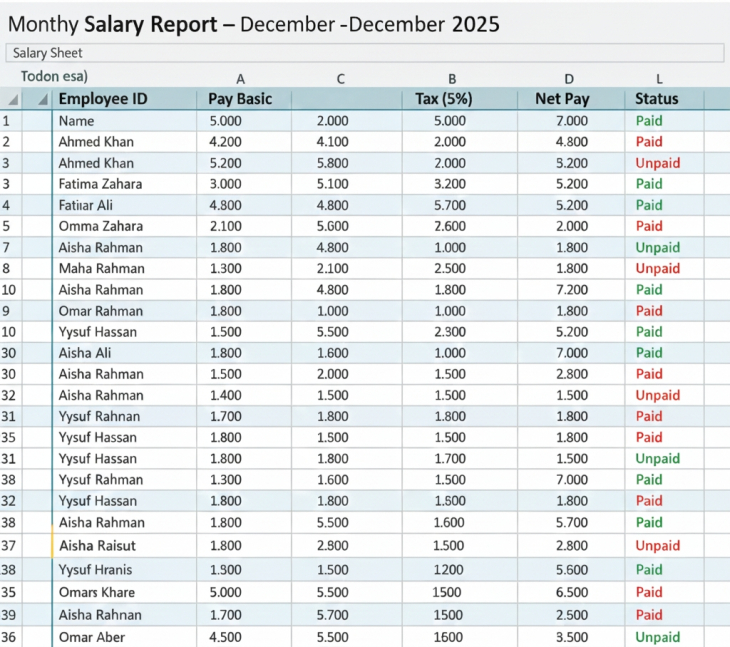The width and height of the screenshot is (730, 647).
Task: Select the Maha Rahman name cell
Action: 101,268
